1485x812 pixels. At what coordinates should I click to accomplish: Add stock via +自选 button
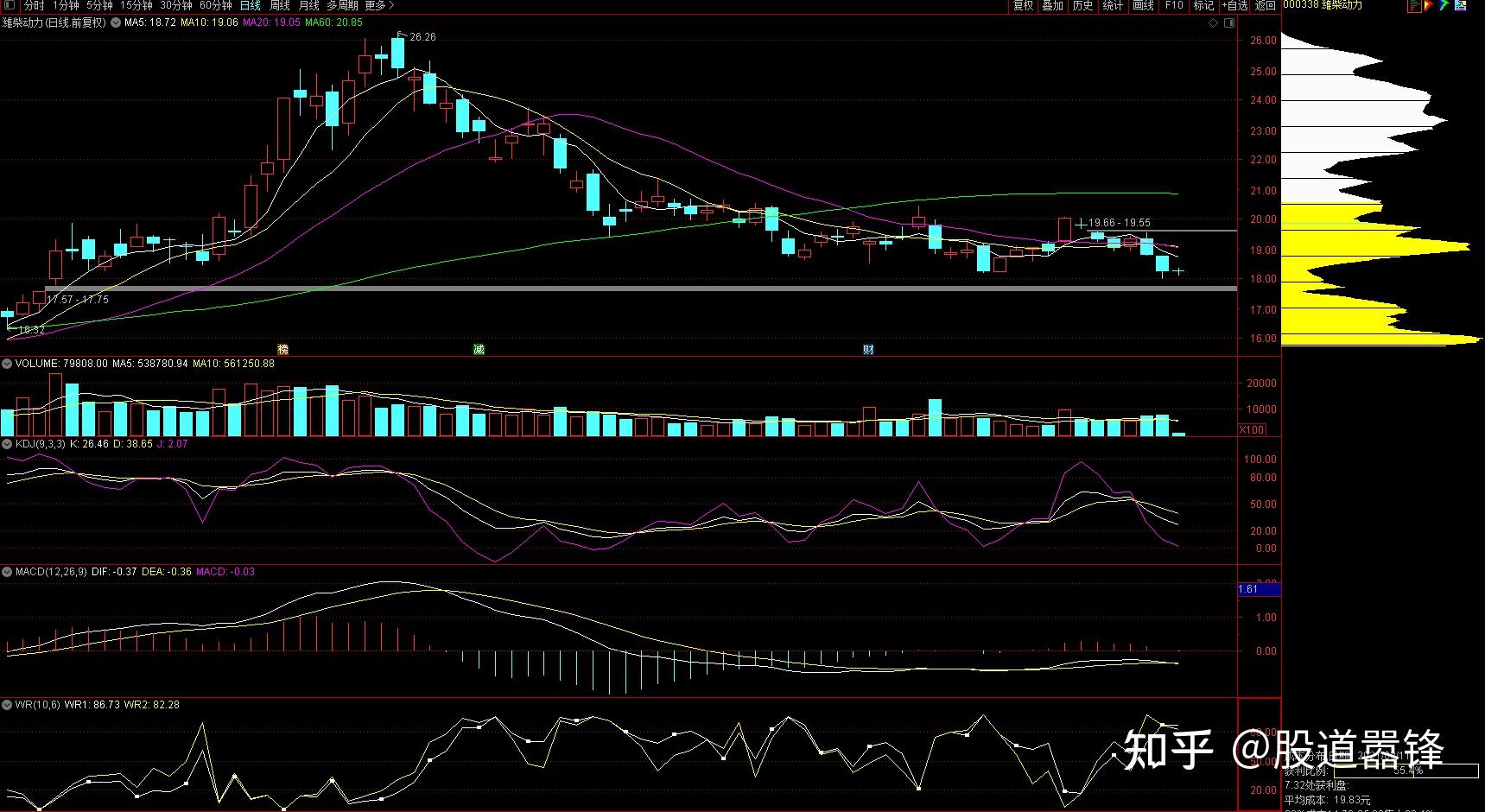(x=1234, y=5)
